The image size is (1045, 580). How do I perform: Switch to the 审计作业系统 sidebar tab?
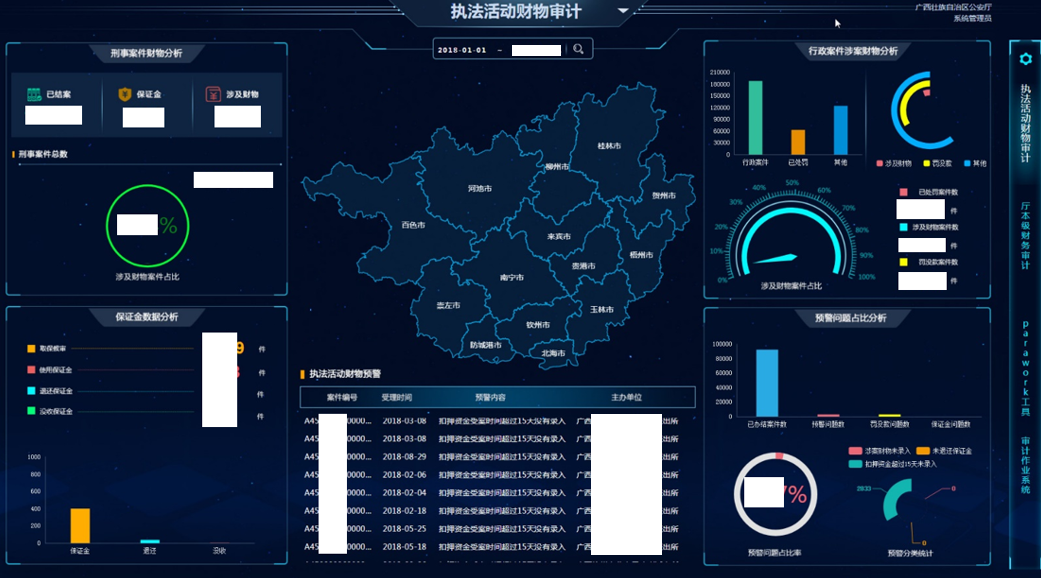point(1025,465)
